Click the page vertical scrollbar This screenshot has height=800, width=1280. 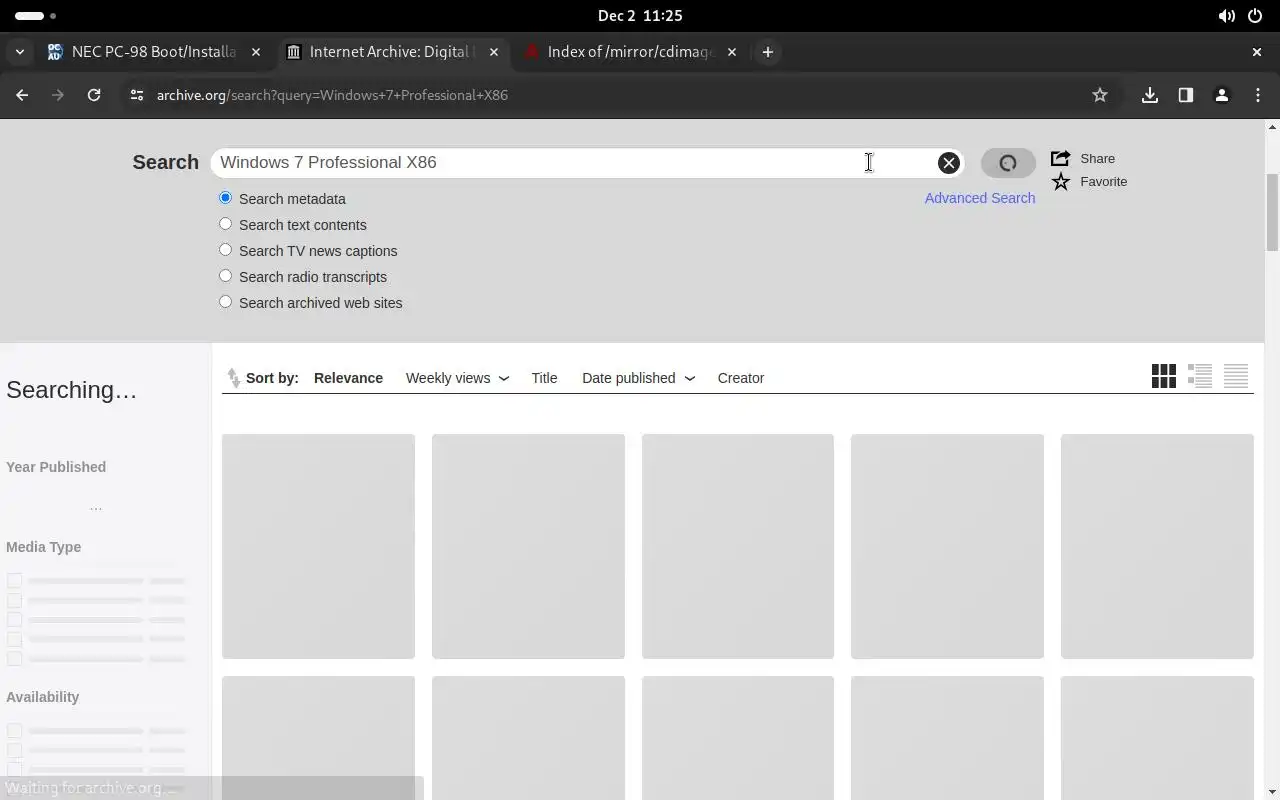point(1272,212)
